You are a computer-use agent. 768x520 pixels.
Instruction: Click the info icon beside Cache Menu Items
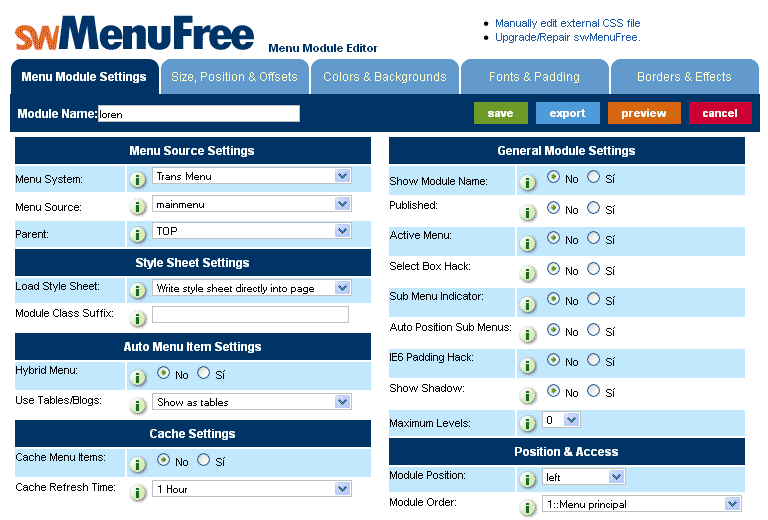[x=138, y=464]
